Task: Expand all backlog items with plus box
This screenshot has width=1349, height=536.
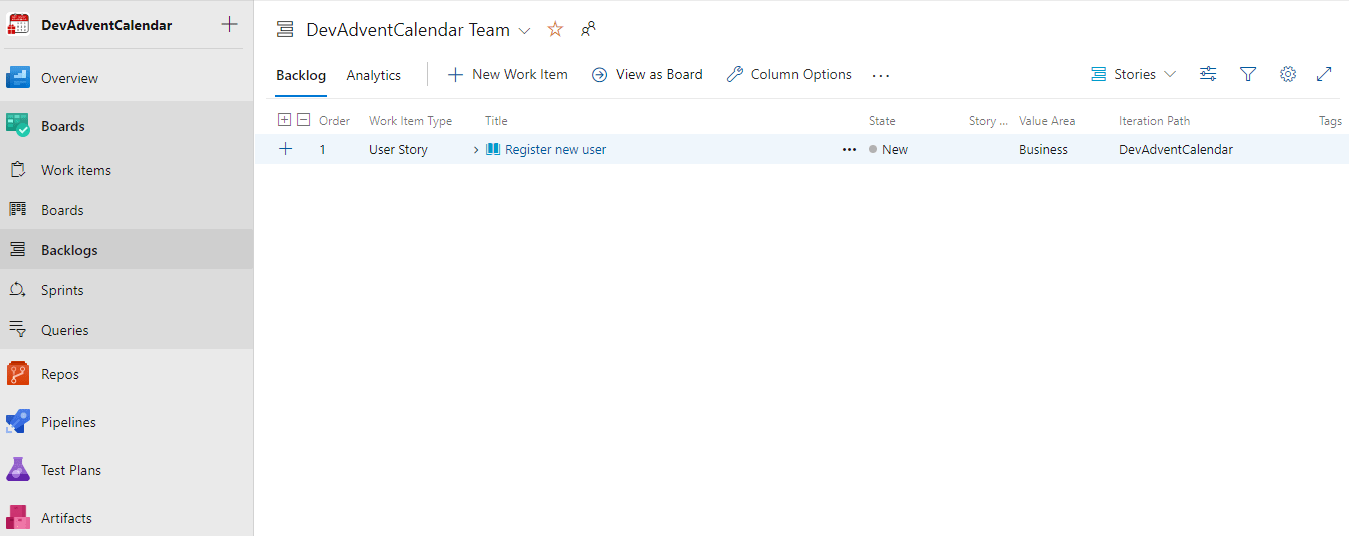Action: tap(284, 120)
